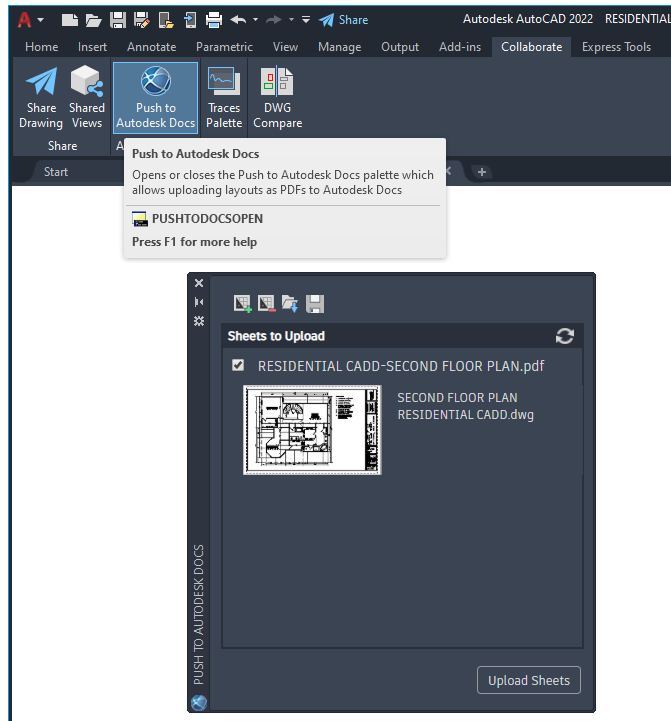Click the Autodesk Docs globe icon on palette
Viewport: 671px width, 721px height.
199,703
